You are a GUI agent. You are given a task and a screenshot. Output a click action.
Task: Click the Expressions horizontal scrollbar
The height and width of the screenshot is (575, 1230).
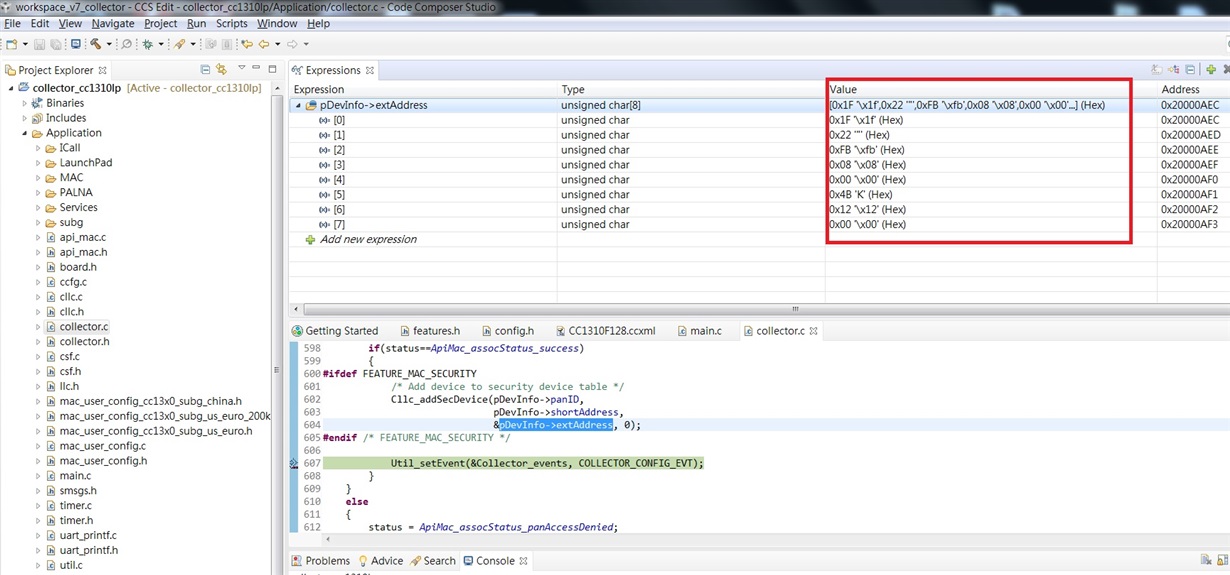(x=795, y=309)
